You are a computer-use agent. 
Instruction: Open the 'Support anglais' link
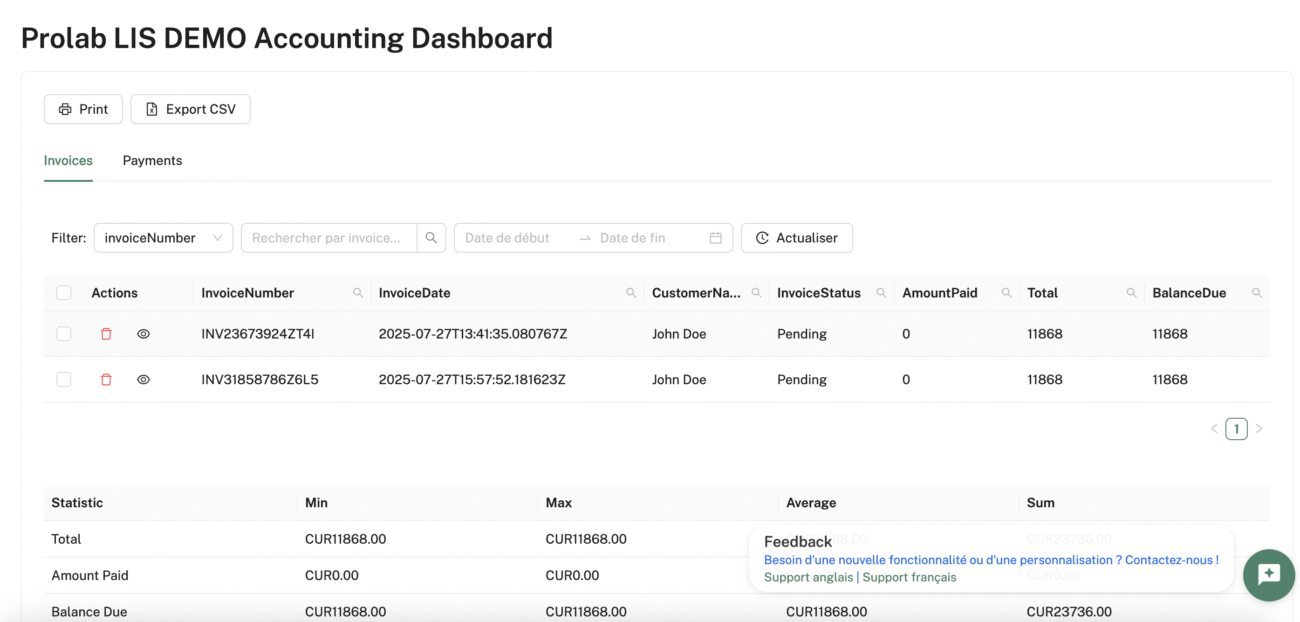[x=808, y=577]
